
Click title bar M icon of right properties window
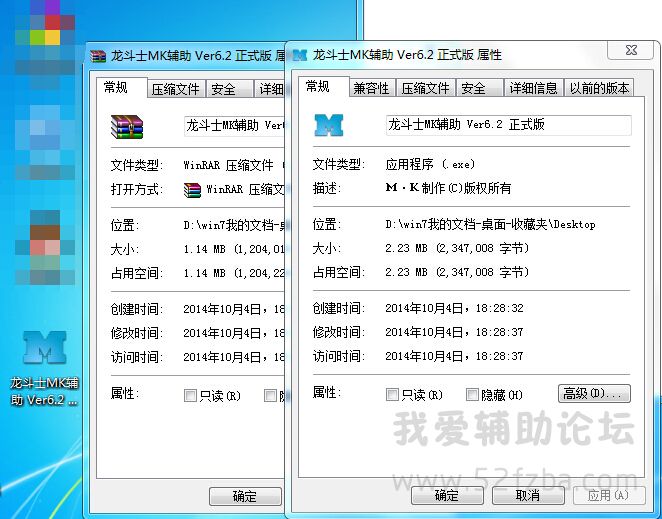(299, 55)
